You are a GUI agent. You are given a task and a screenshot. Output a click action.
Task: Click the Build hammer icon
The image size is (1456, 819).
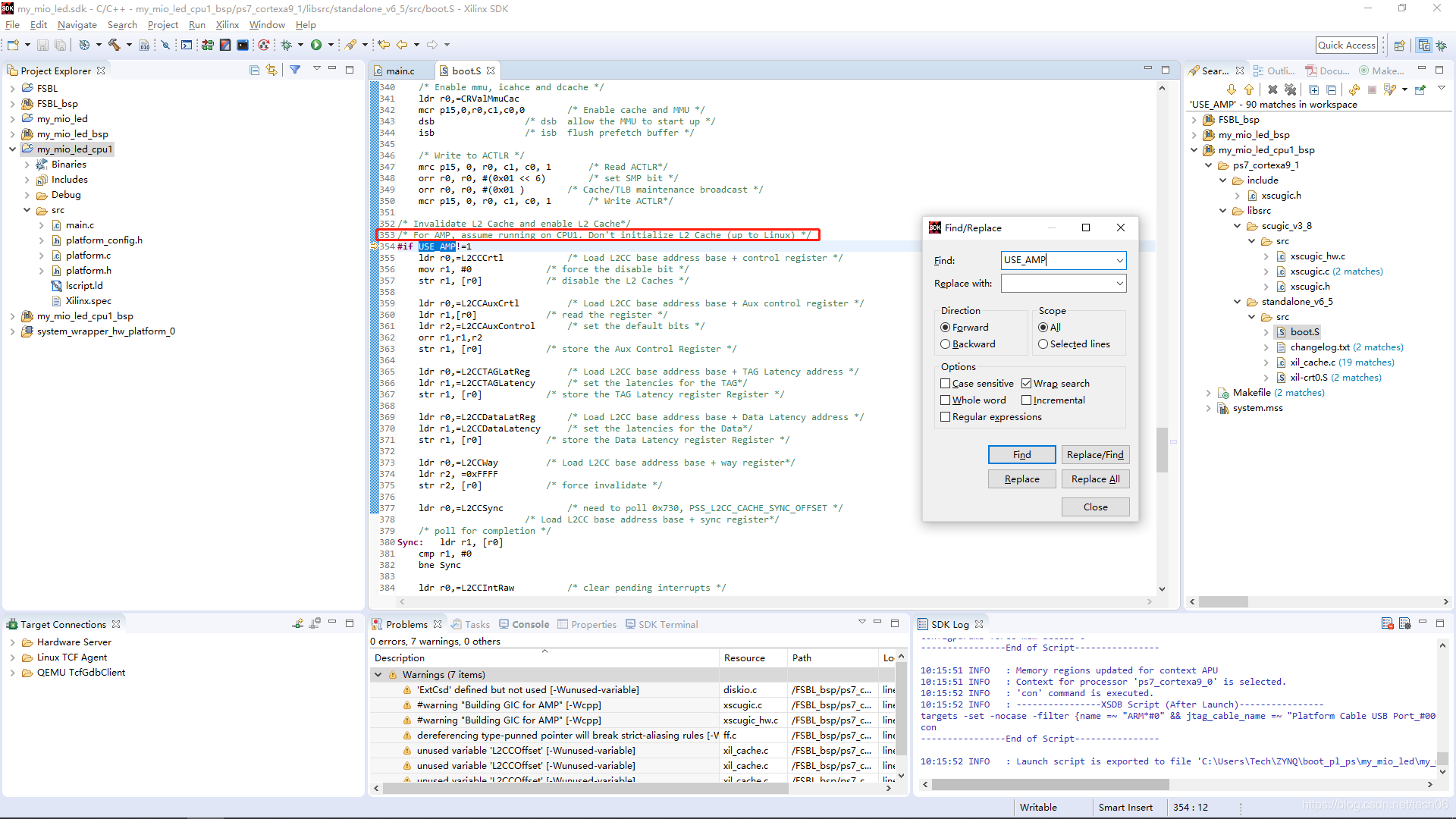[x=115, y=45]
